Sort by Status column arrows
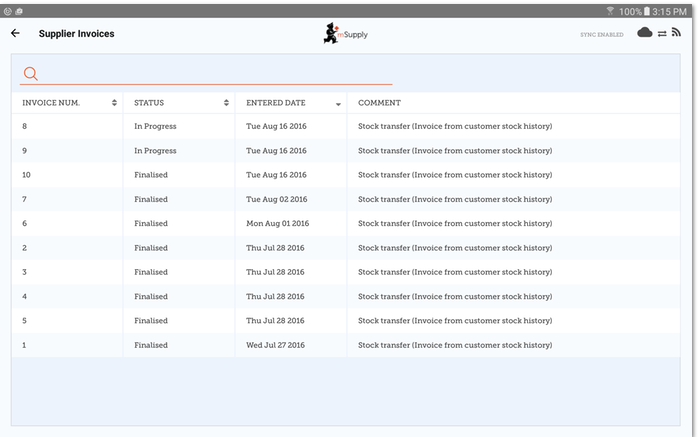This screenshot has height=437, width=700. [226, 103]
